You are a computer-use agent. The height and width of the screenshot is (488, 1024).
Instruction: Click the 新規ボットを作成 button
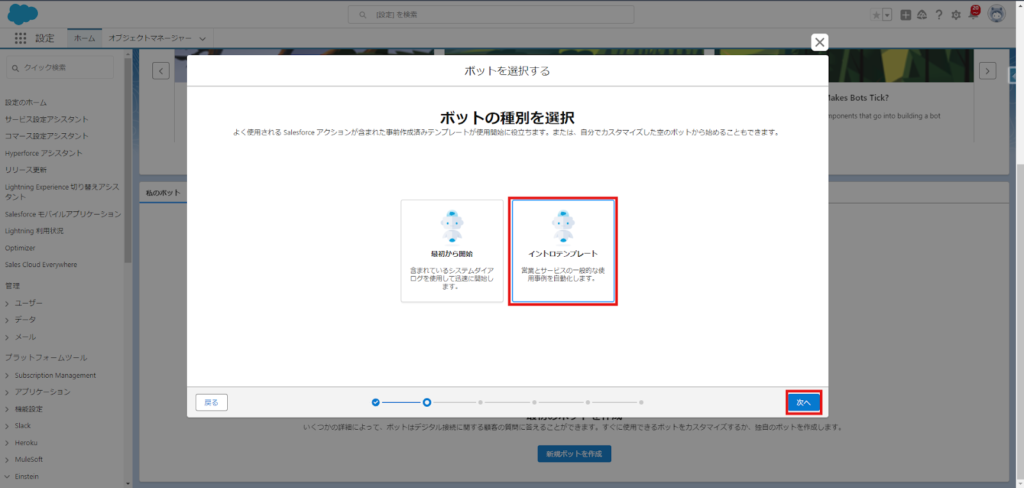point(574,453)
